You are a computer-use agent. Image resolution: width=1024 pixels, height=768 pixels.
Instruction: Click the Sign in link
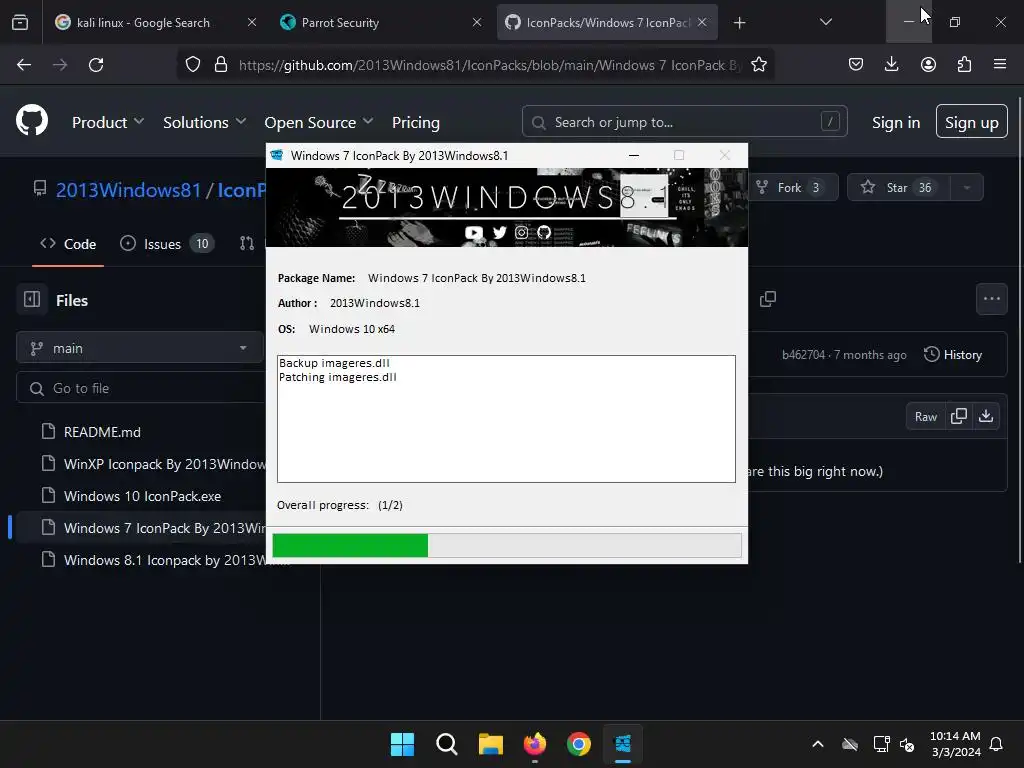click(895, 122)
